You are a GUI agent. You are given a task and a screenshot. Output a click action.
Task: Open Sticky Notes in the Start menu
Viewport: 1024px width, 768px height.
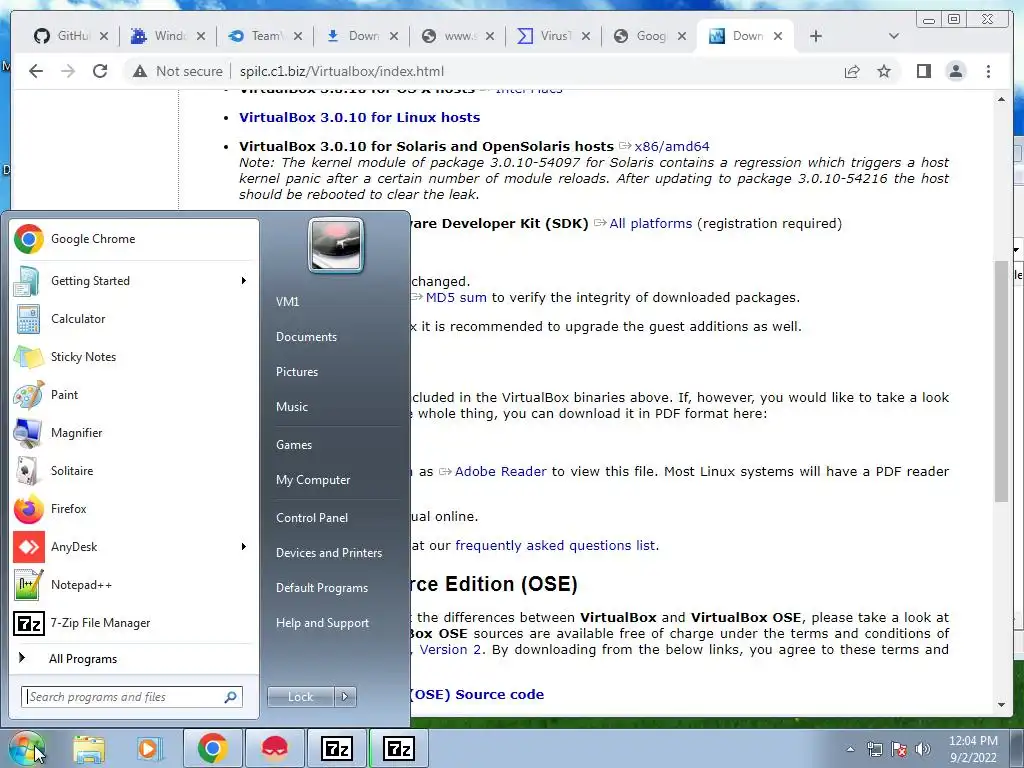tap(133, 357)
